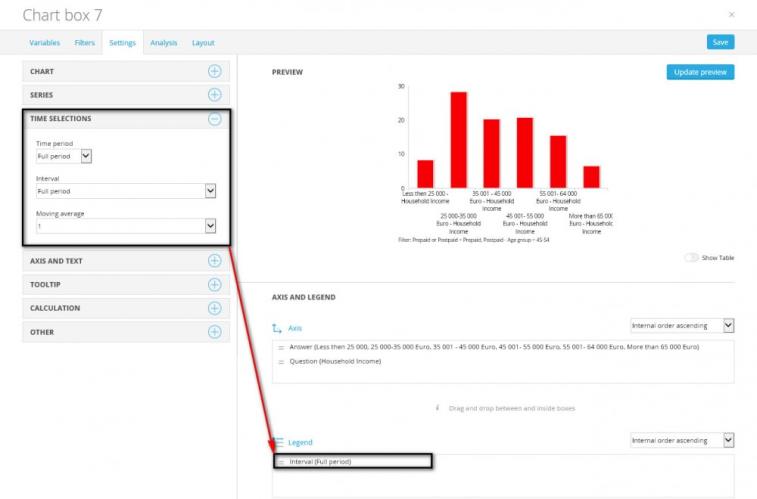The height and width of the screenshot is (499, 757).
Task: Toggle the Show Table switch
Action: pos(691,258)
